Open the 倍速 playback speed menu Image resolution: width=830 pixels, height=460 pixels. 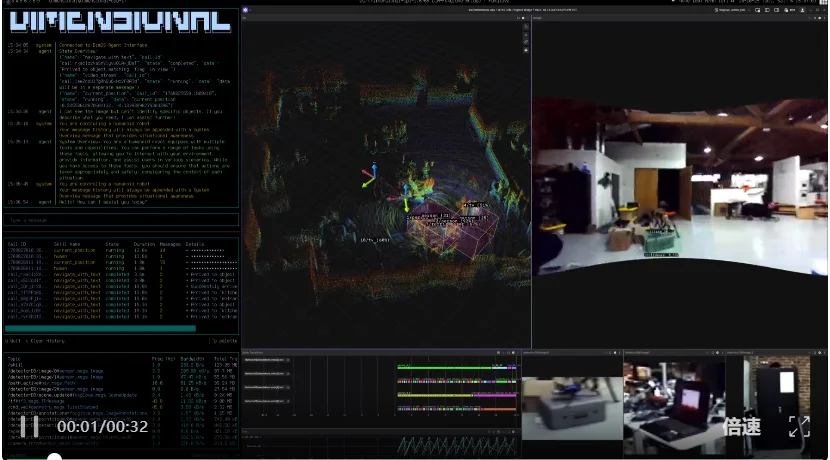point(742,427)
